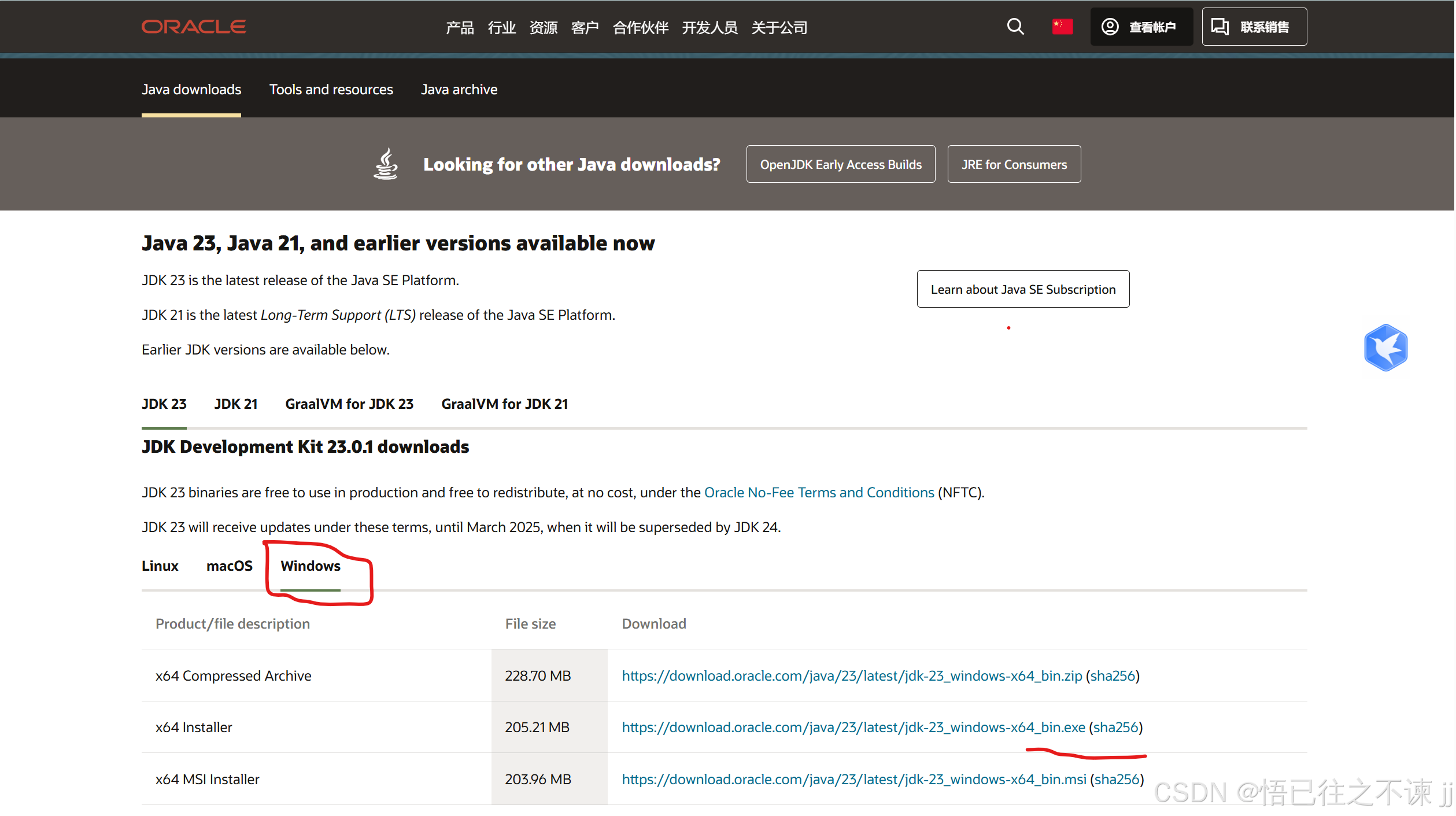Select GraalVM for JDK 23 tab
This screenshot has width=1456, height=816.
click(x=349, y=404)
